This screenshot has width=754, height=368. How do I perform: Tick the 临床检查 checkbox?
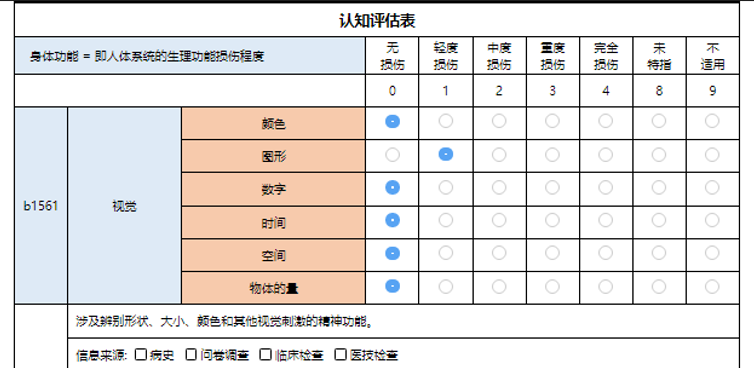[x=265, y=355]
